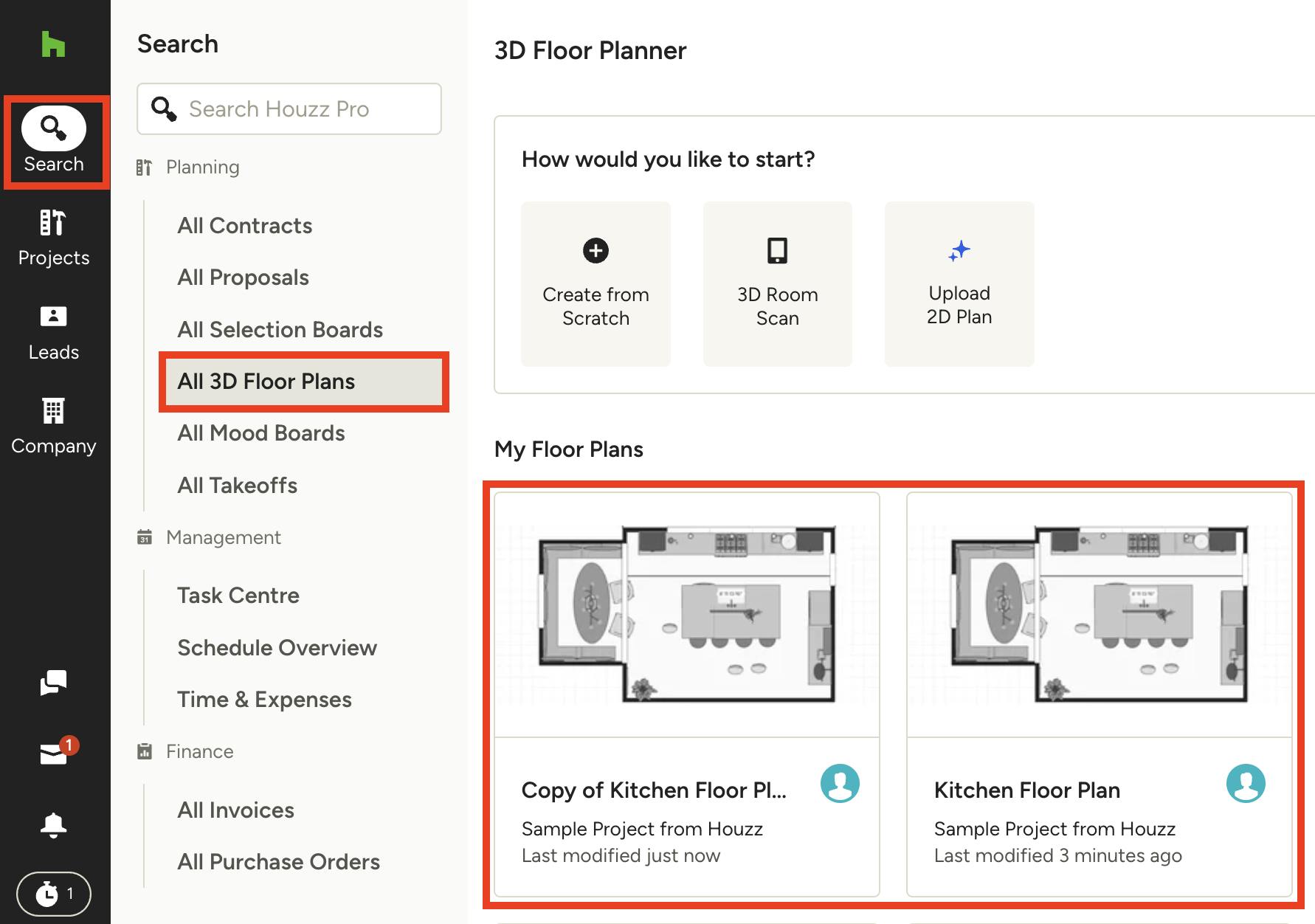The width and height of the screenshot is (1315, 924).
Task: Choose Upload 2D Plan option
Action: (959, 284)
